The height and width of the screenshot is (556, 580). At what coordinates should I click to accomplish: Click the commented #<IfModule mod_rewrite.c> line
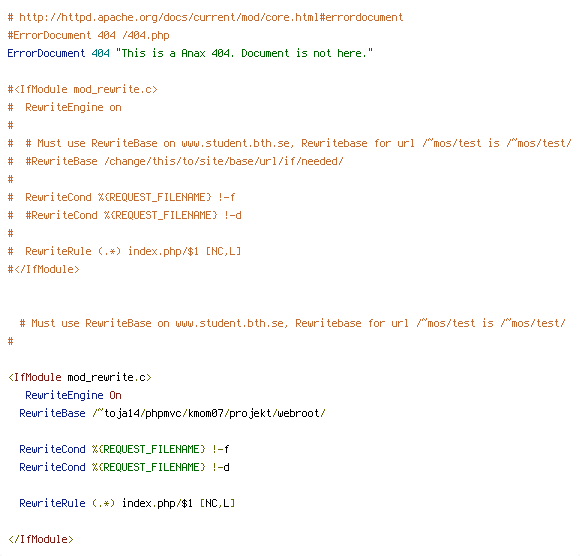pos(82,90)
